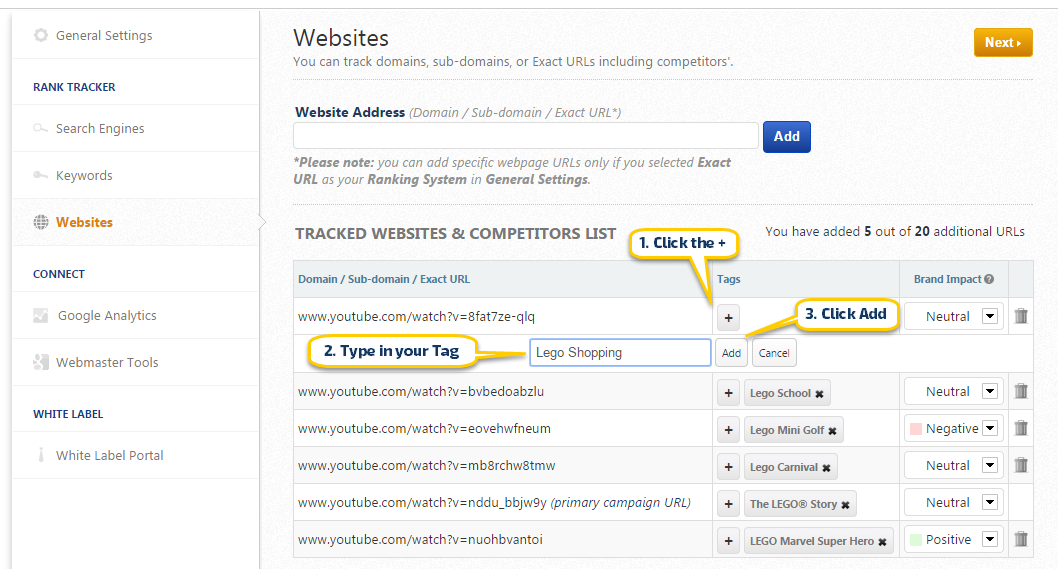
Task: Remove the Lego Mini Golf tag
Action: [x=832, y=430]
